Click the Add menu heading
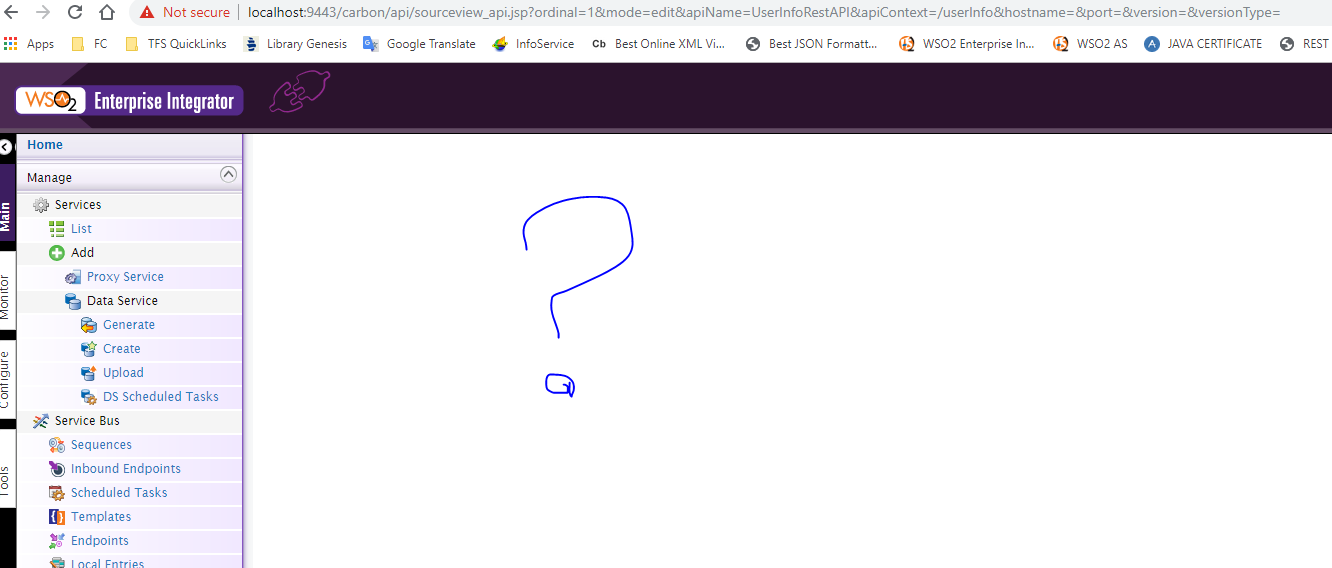The height and width of the screenshot is (568, 1332). [x=82, y=253]
